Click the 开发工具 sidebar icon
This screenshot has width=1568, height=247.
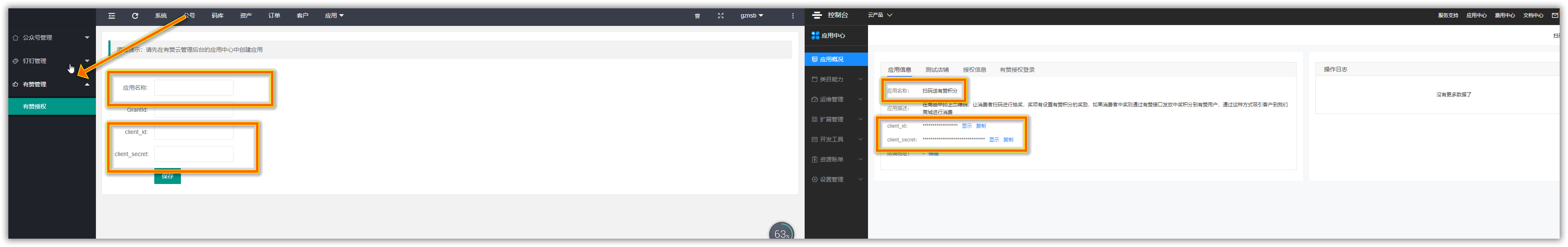coord(815,140)
